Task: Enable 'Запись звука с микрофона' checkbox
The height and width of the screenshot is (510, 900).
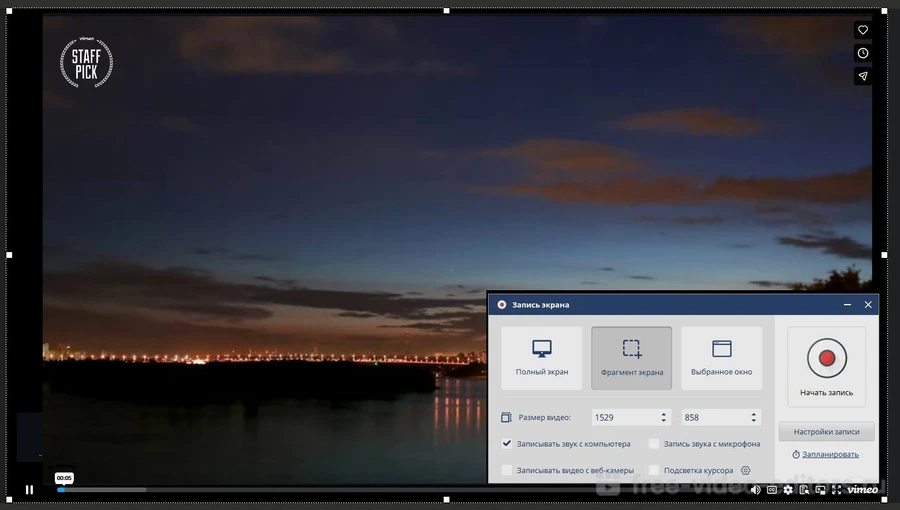Action: 654,444
